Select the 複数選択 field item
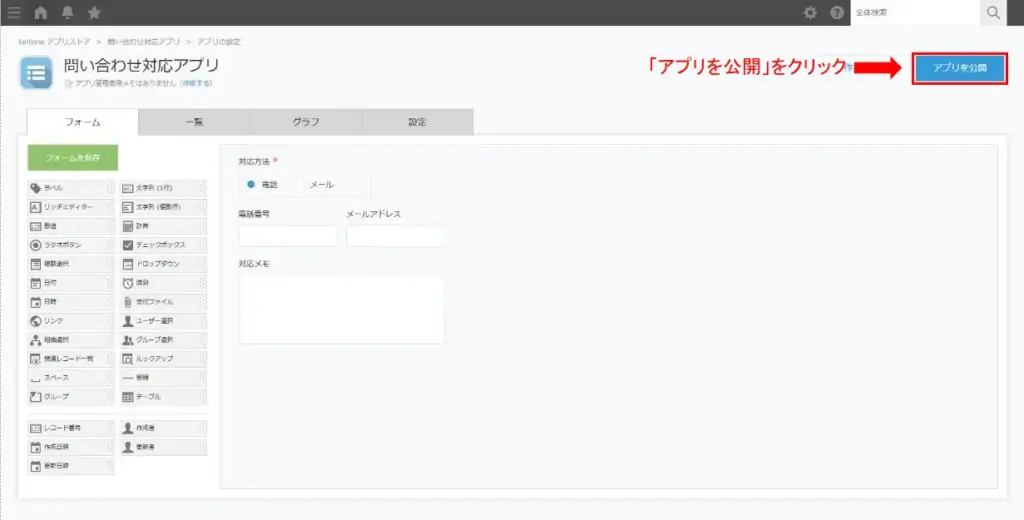 (71, 264)
